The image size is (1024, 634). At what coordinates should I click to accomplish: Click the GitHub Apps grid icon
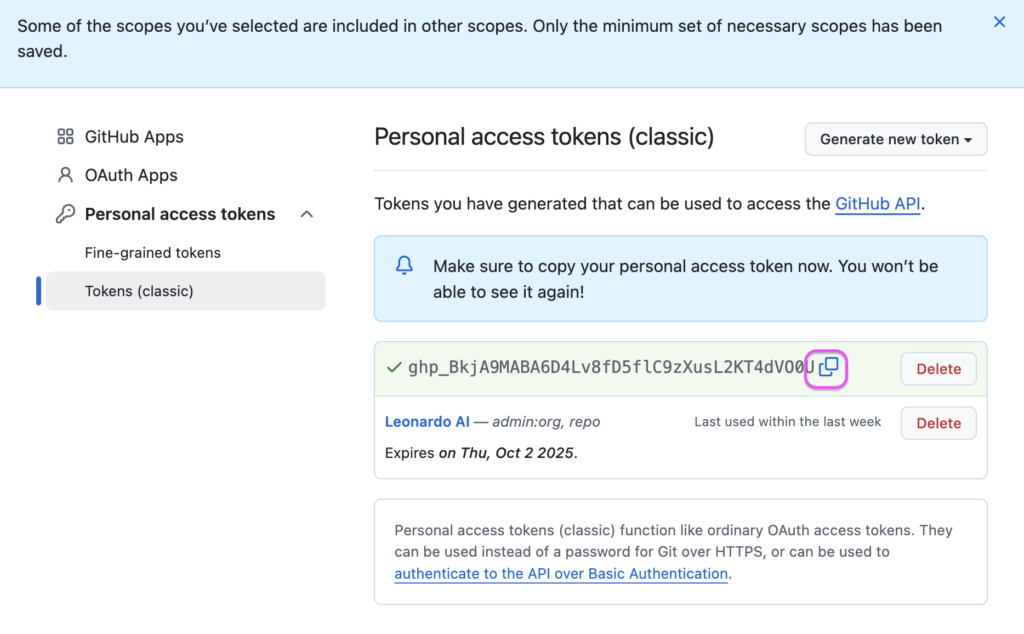[65, 136]
